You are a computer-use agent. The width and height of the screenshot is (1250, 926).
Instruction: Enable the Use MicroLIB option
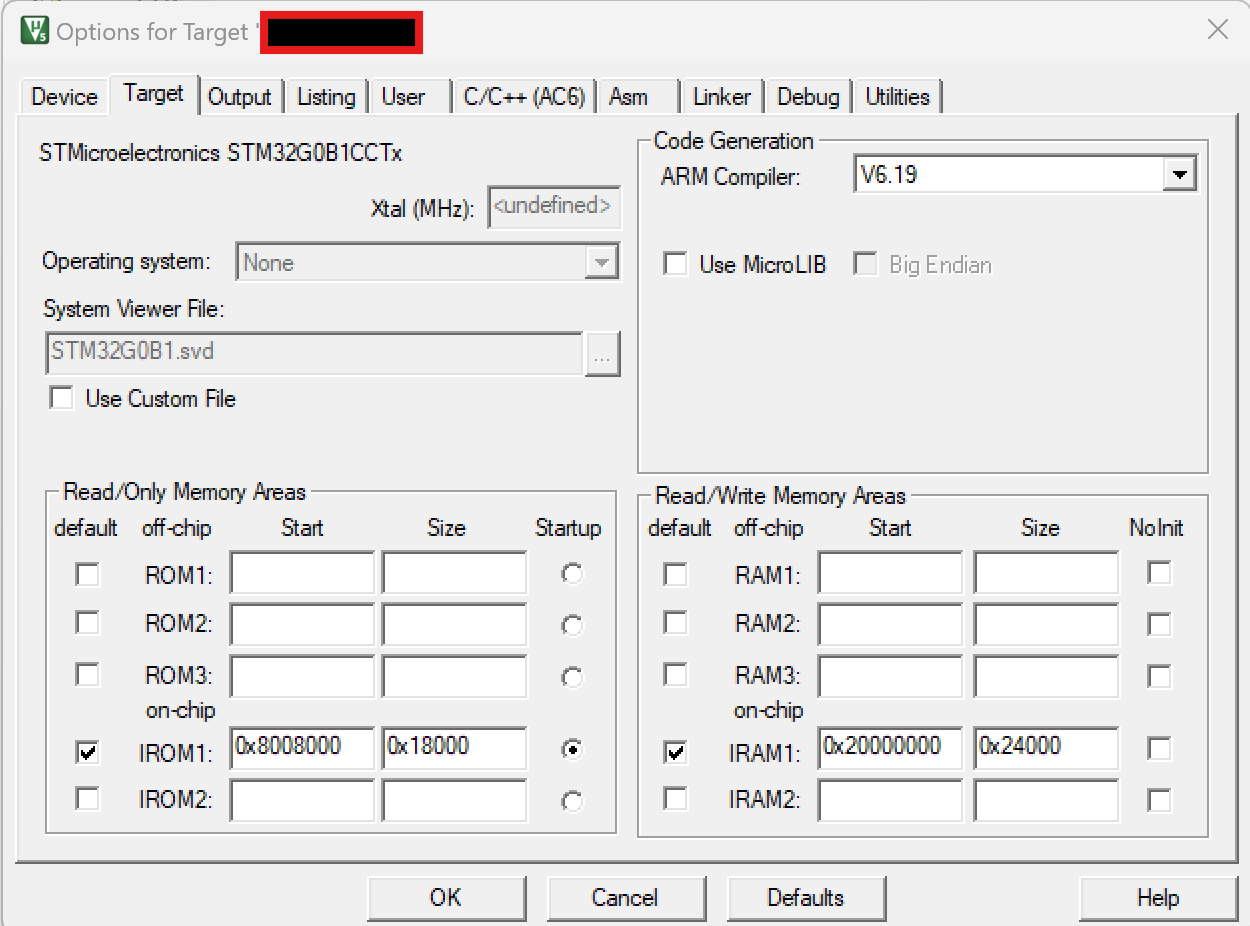click(x=675, y=264)
